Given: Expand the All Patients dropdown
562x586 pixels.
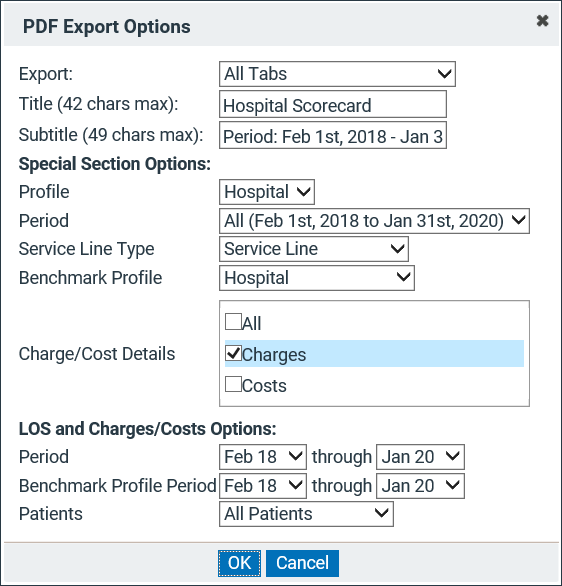Looking at the screenshot, I should coord(306,514).
